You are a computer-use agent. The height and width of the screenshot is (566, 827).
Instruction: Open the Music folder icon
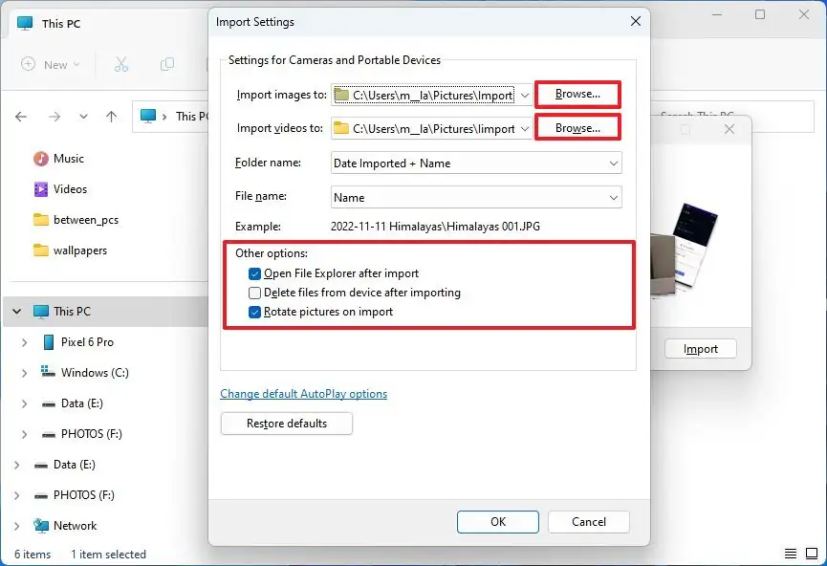(x=41, y=158)
